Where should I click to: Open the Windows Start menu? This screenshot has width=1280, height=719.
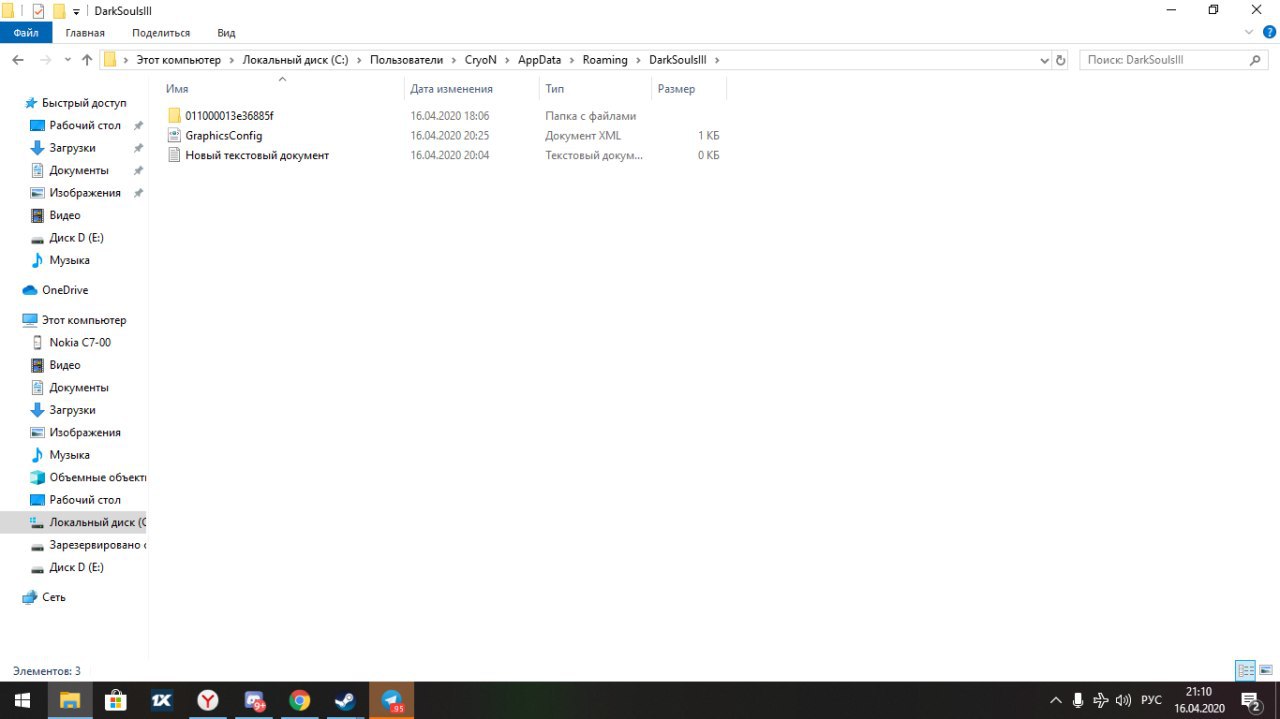23,700
